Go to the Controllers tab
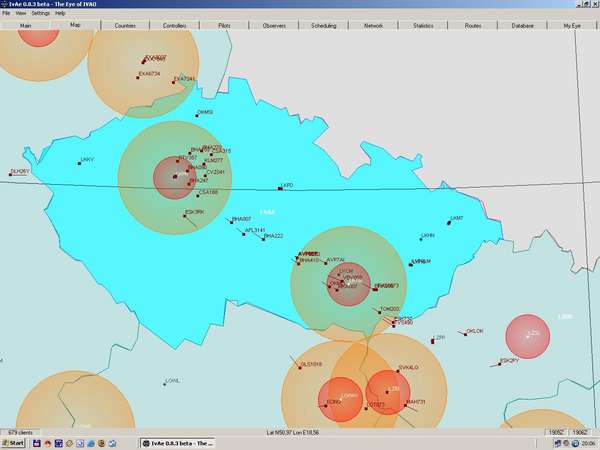Viewport: 600px width, 450px height. [x=174, y=26]
